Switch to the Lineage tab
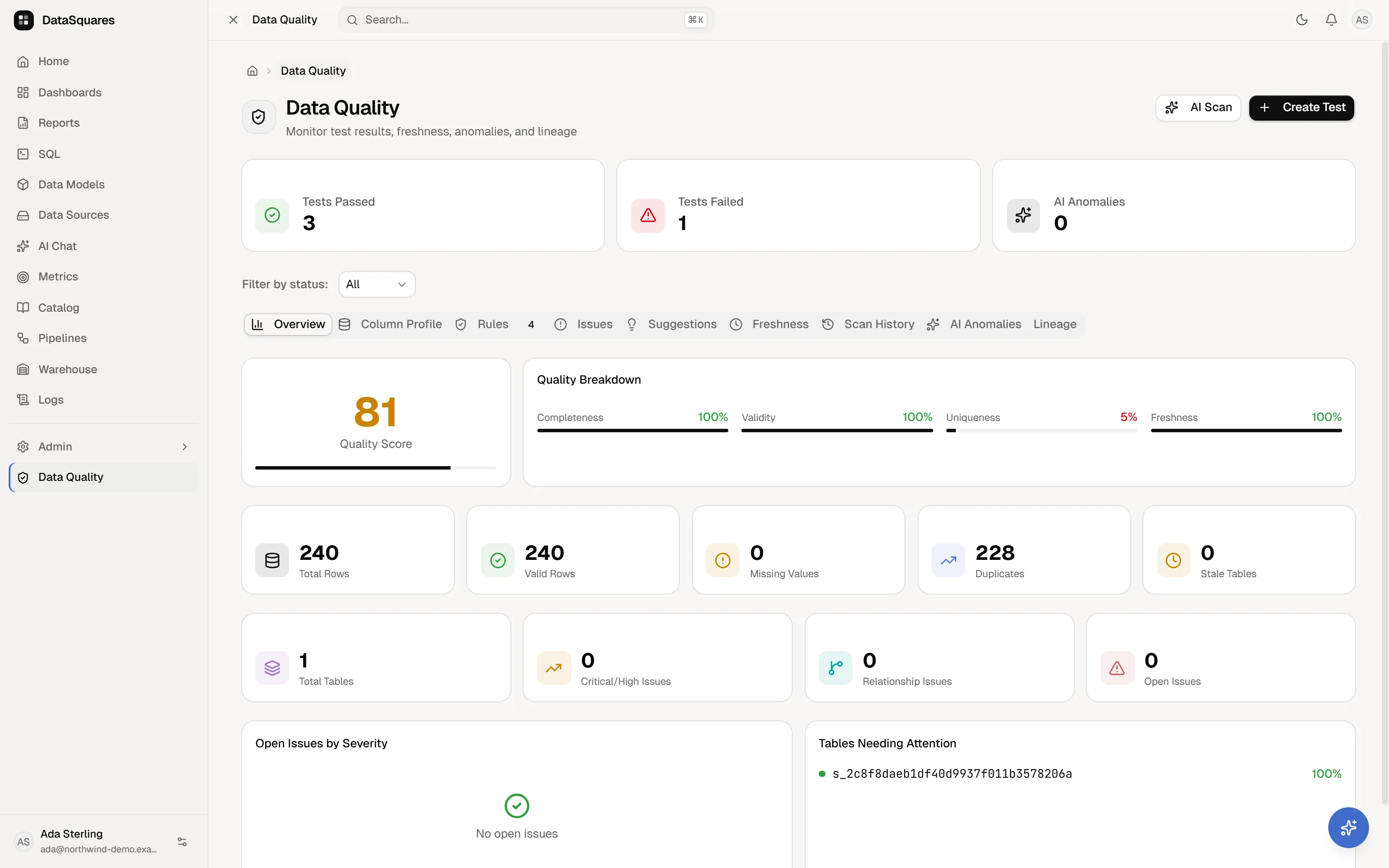Screen dimensions: 1389x868 click(1055, 324)
